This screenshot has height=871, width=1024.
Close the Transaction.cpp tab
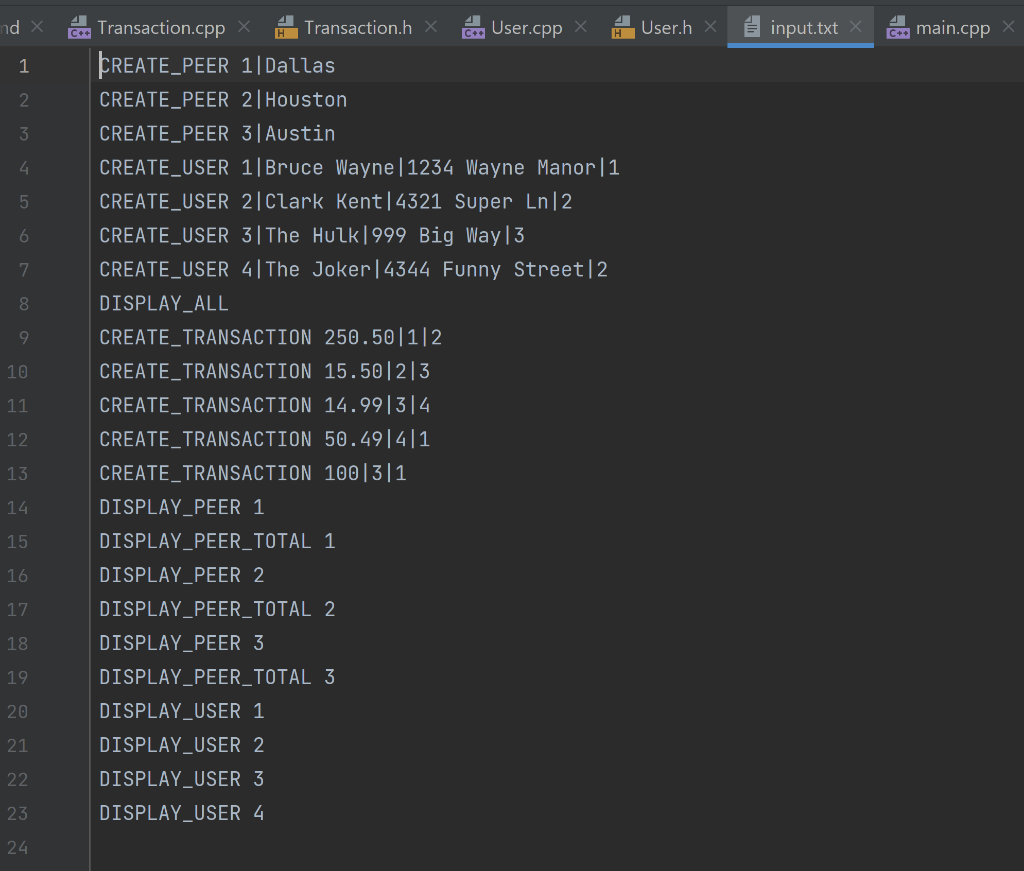coord(244,27)
